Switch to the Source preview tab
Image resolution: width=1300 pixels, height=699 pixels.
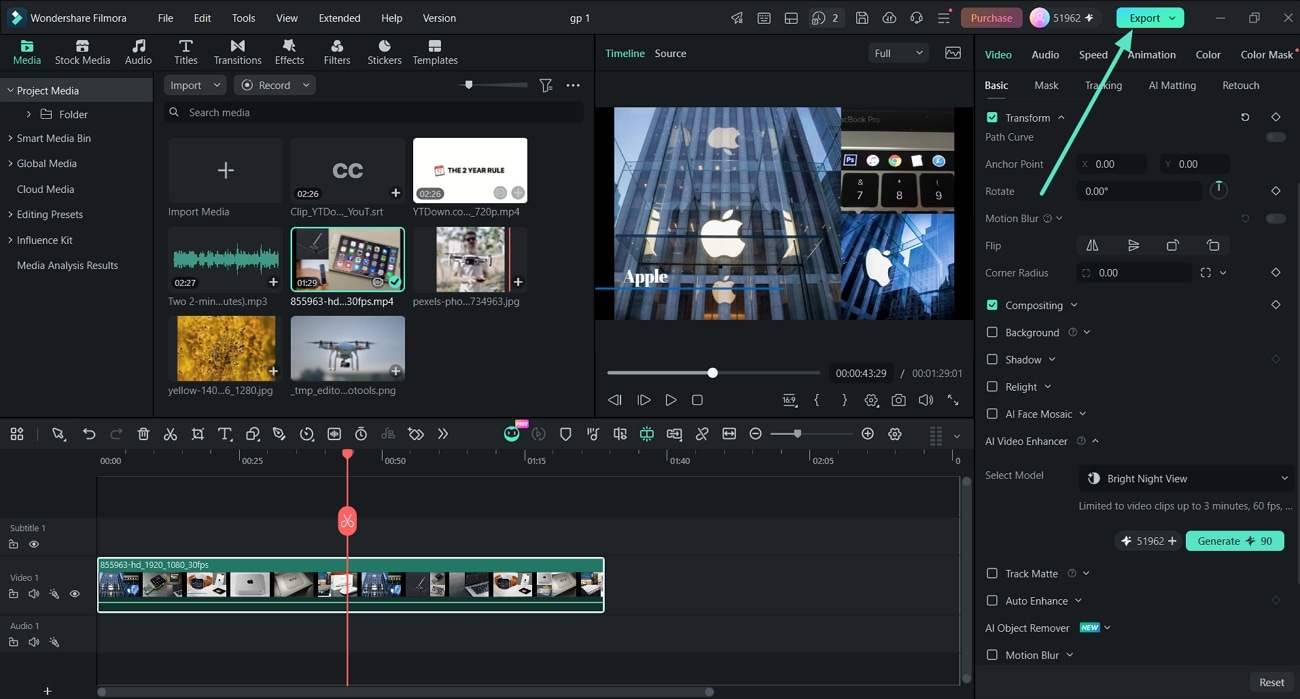pos(670,53)
